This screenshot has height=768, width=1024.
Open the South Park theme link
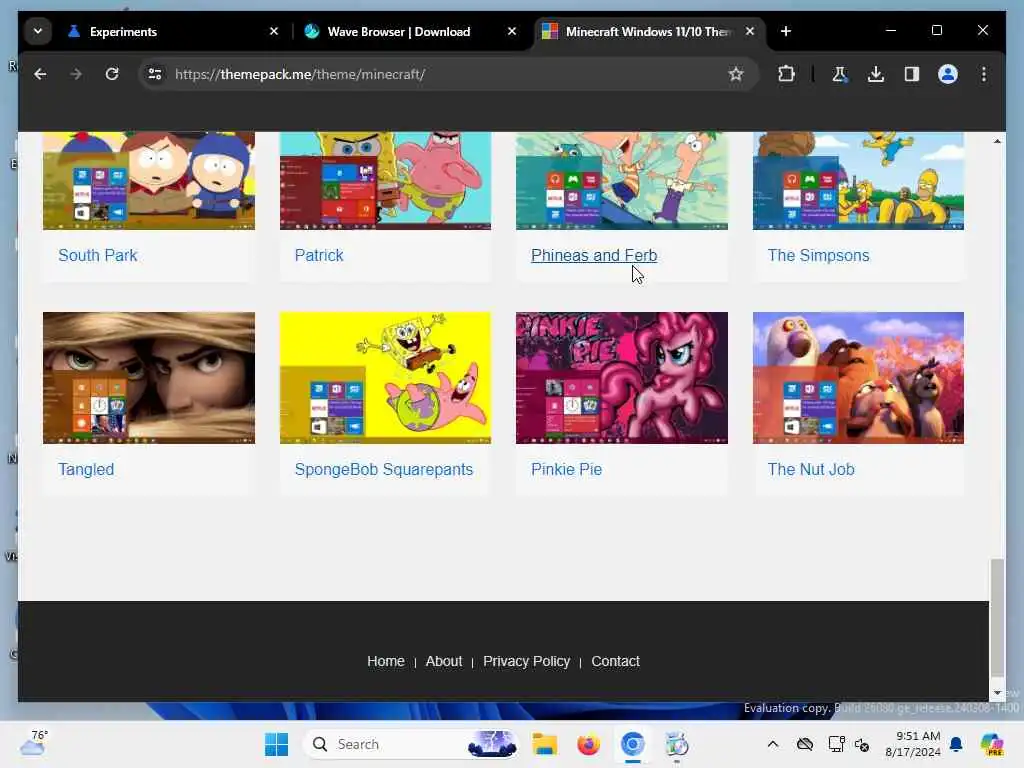tap(98, 255)
